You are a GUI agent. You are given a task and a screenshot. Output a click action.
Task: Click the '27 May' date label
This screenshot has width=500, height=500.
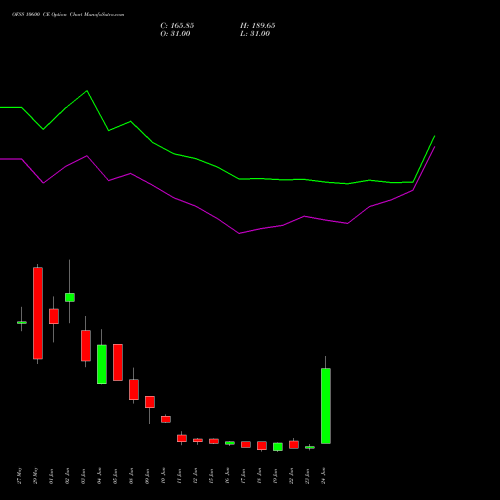(19, 476)
